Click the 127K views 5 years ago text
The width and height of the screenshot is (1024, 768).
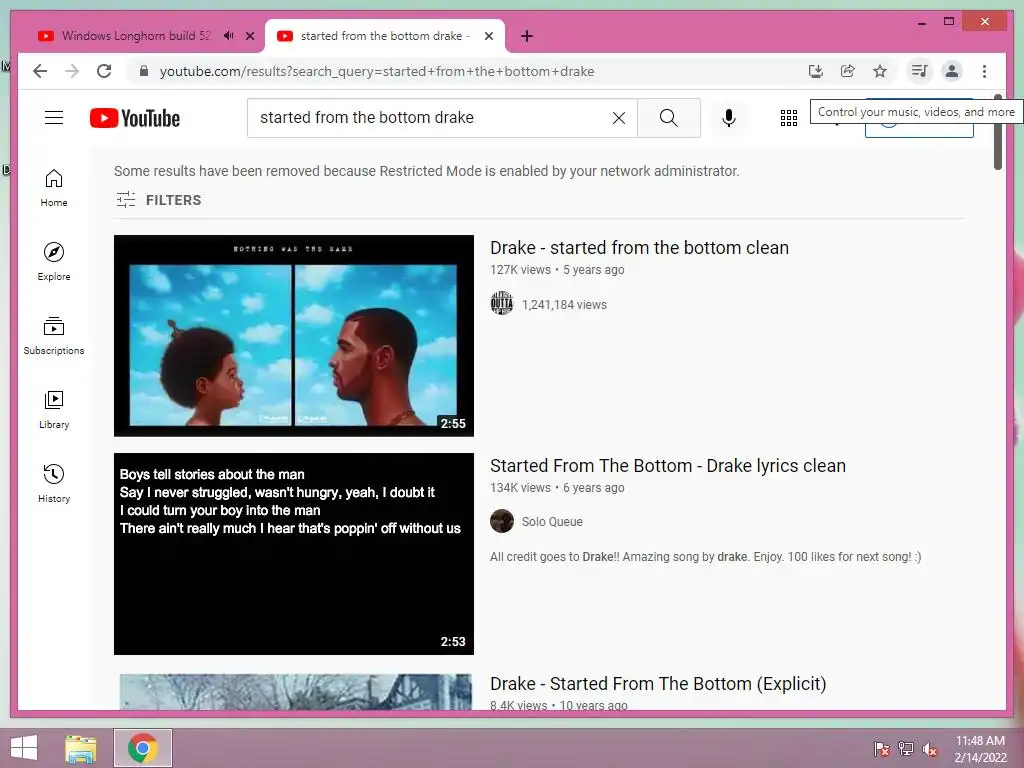tap(557, 270)
